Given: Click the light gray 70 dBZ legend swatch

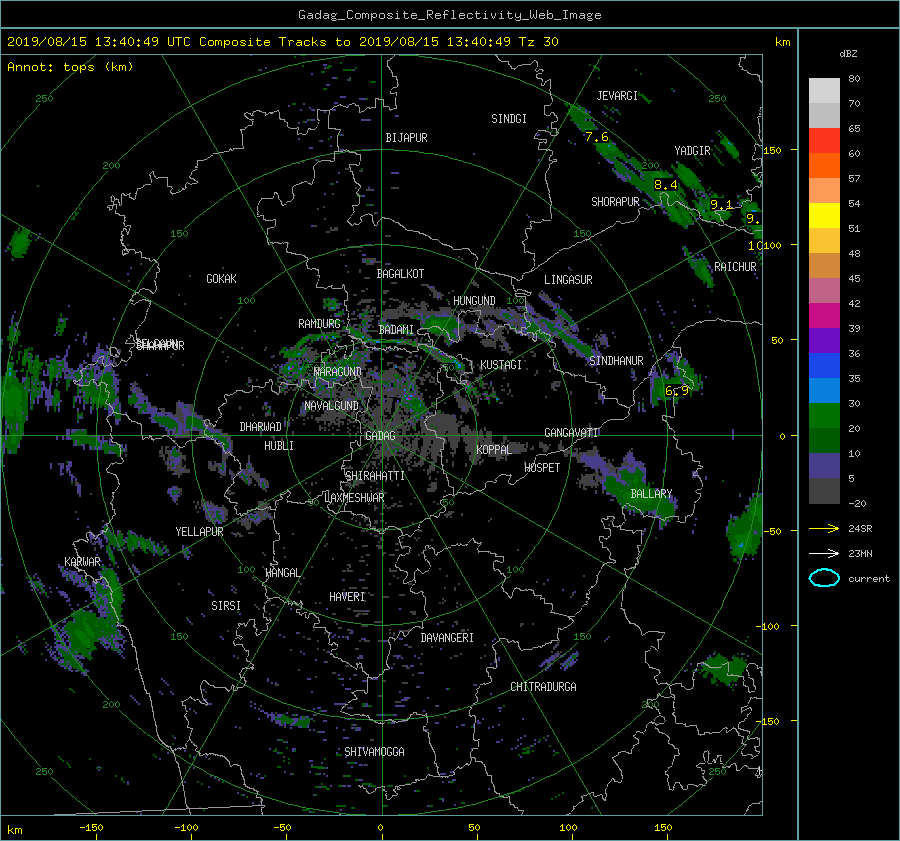Looking at the screenshot, I should point(824,91).
